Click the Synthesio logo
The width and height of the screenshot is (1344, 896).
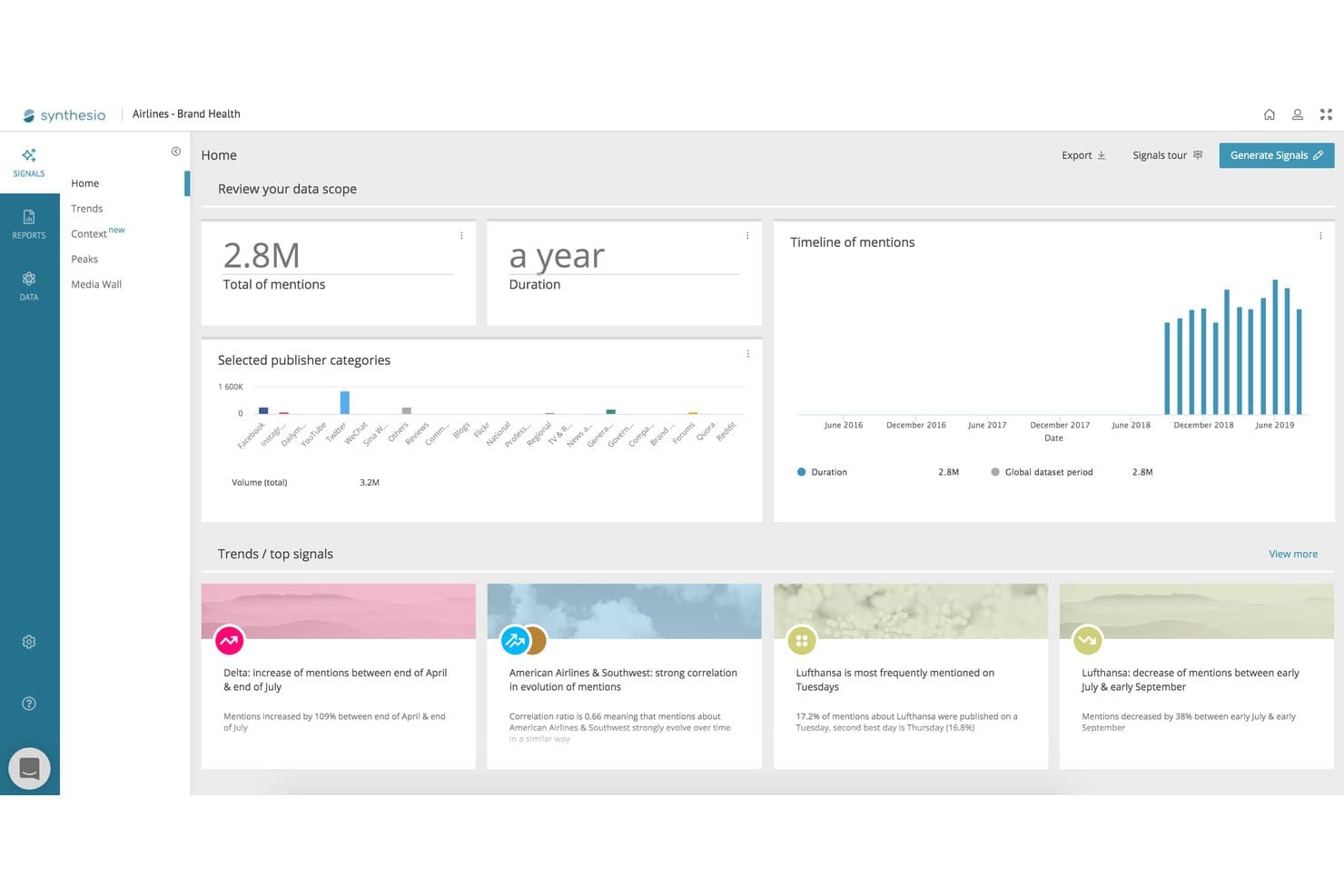64,115
